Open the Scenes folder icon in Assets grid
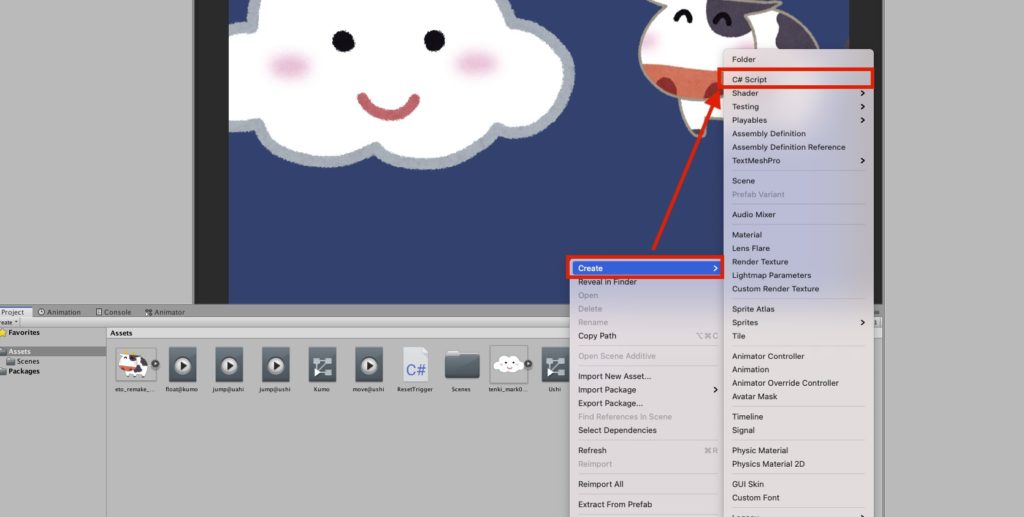 462,364
